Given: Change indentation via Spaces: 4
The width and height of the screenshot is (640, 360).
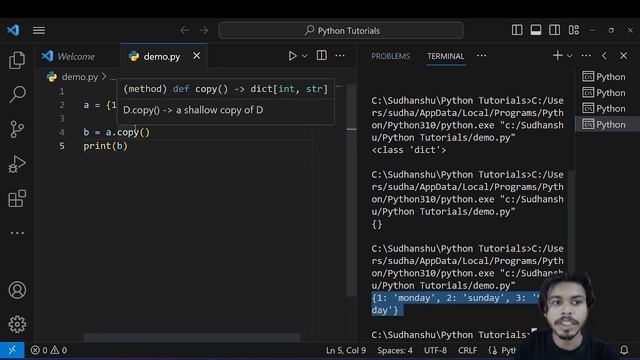Looking at the screenshot, I should tap(395, 351).
